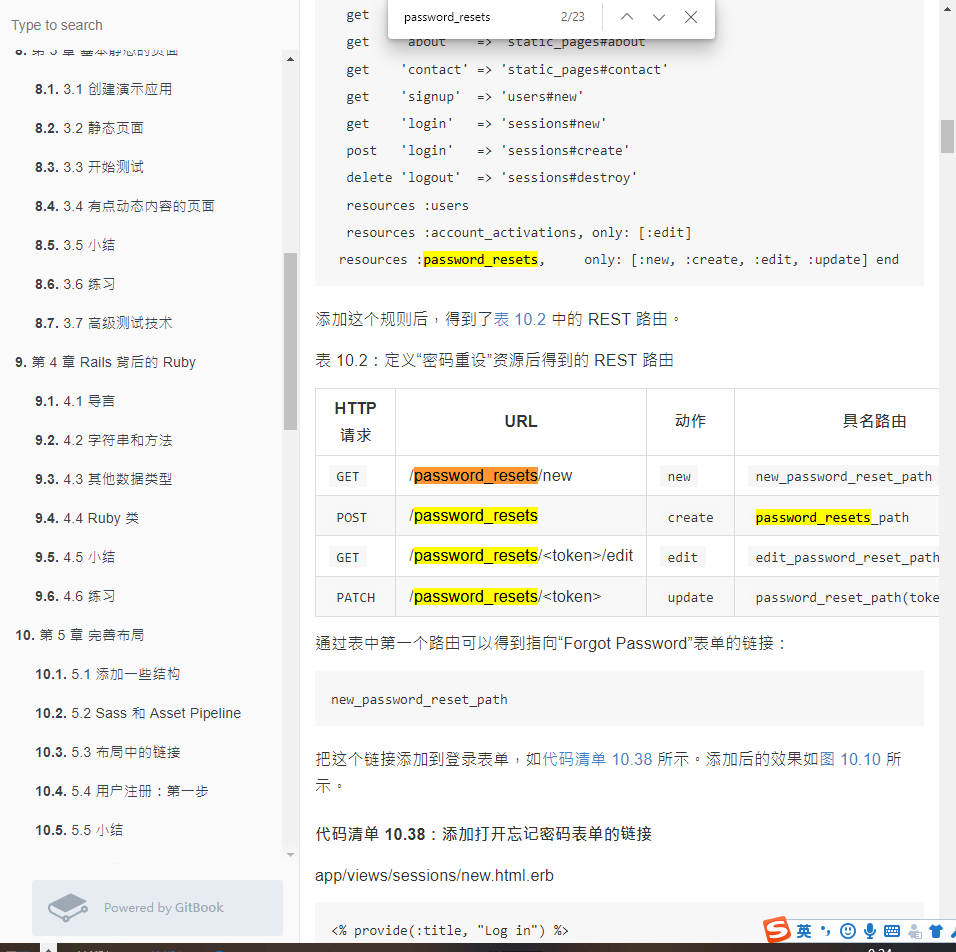Viewport: 956px width, 952px height.
Task: Click sidebar scrollbar up arrow
Action: coord(290,59)
